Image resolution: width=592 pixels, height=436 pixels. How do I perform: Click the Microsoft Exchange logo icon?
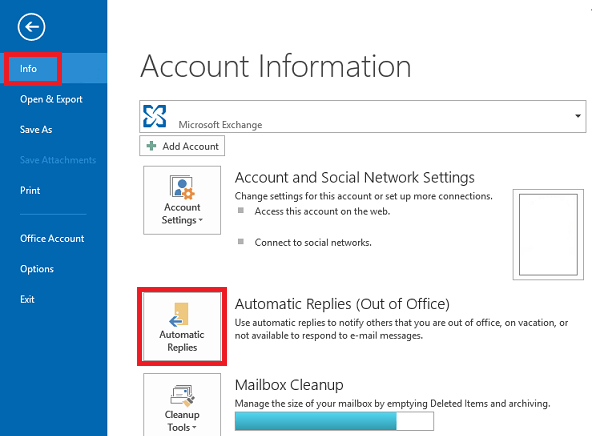click(154, 116)
